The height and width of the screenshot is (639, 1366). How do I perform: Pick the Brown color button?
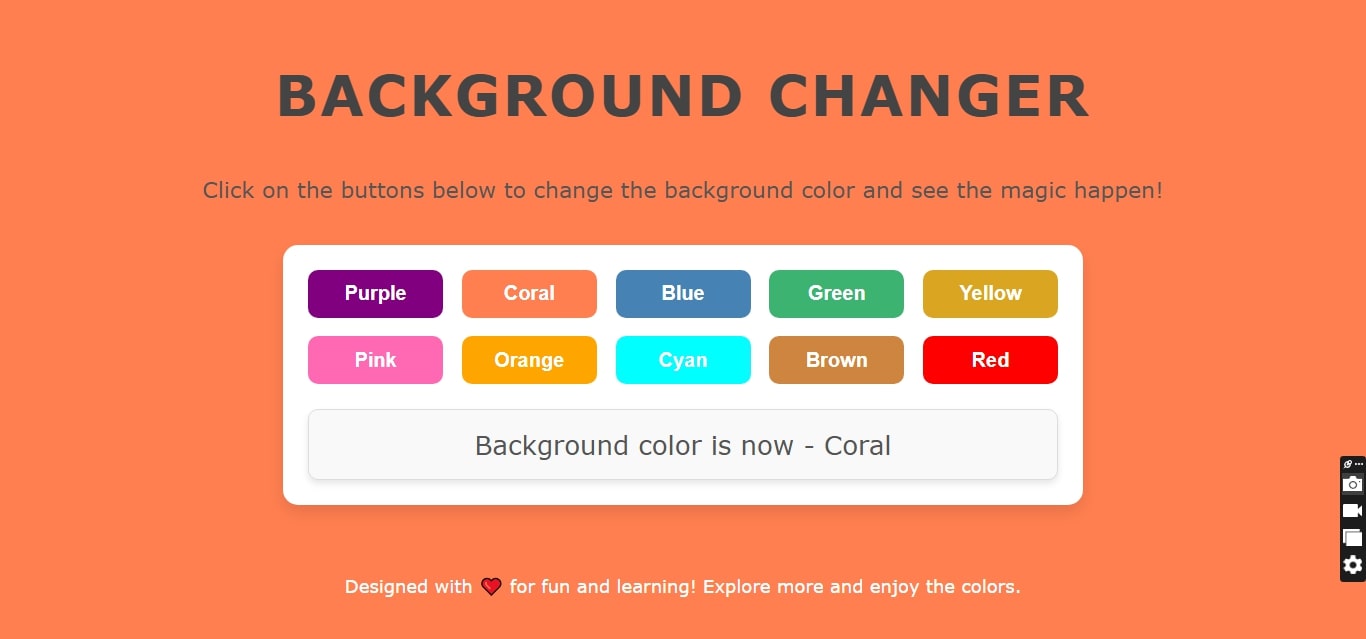tap(836, 360)
